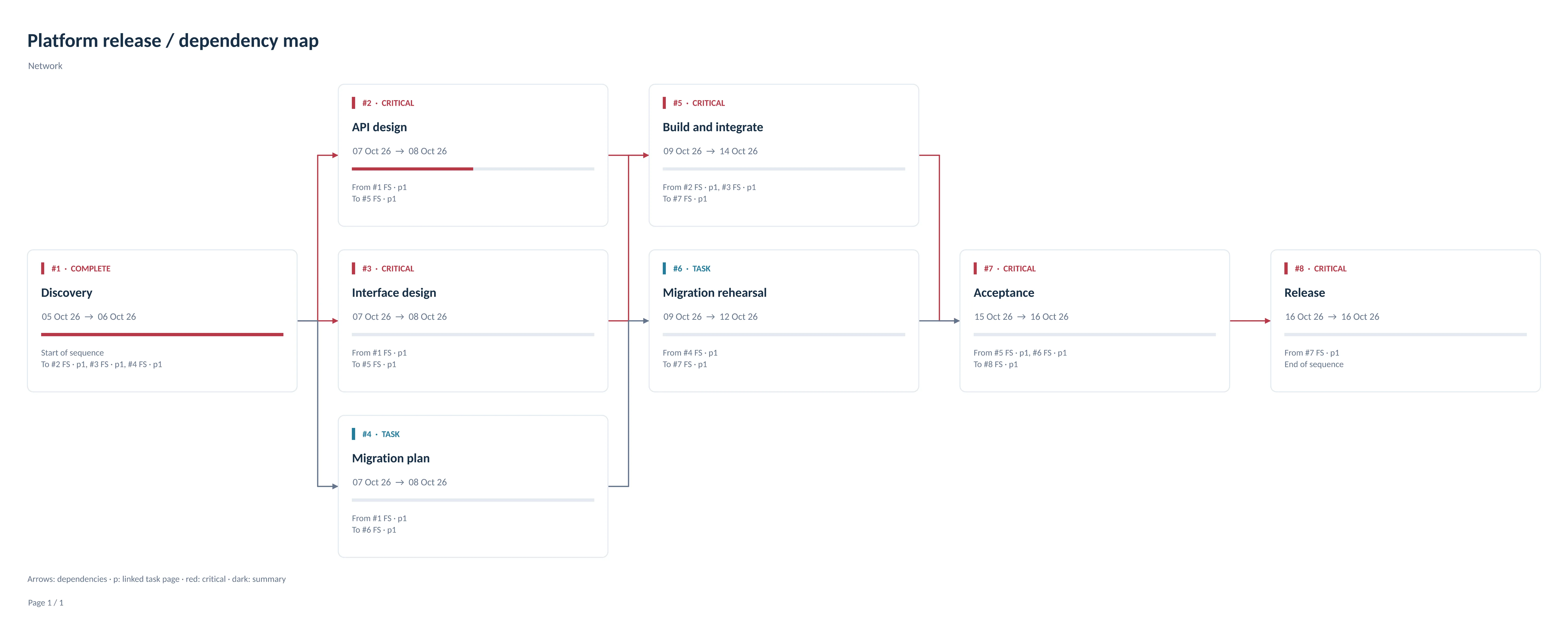This screenshot has width=1568, height=636.
Task: Select the Migration plan card title
Action: coord(391,458)
